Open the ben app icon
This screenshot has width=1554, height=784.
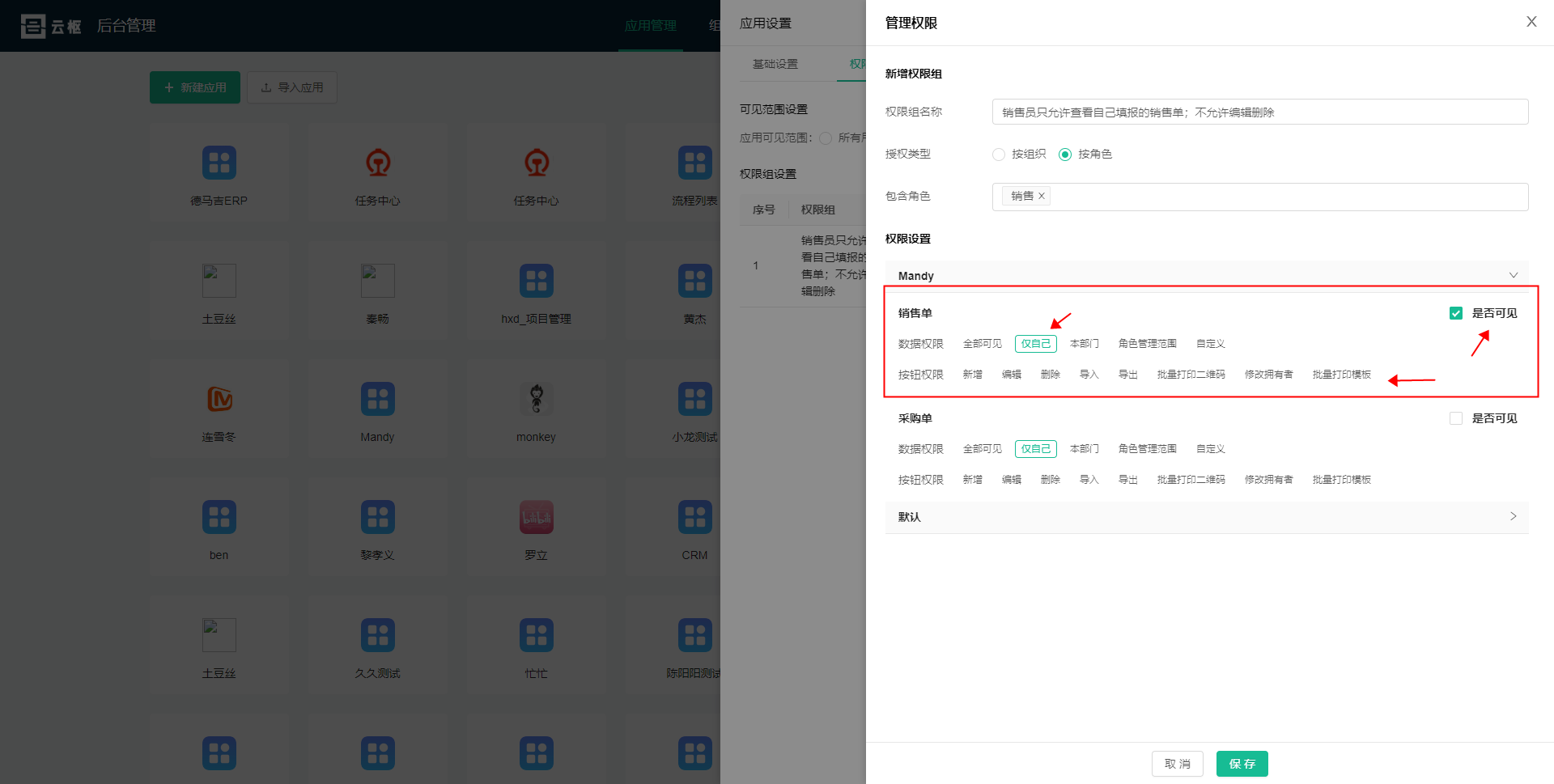tap(219, 517)
